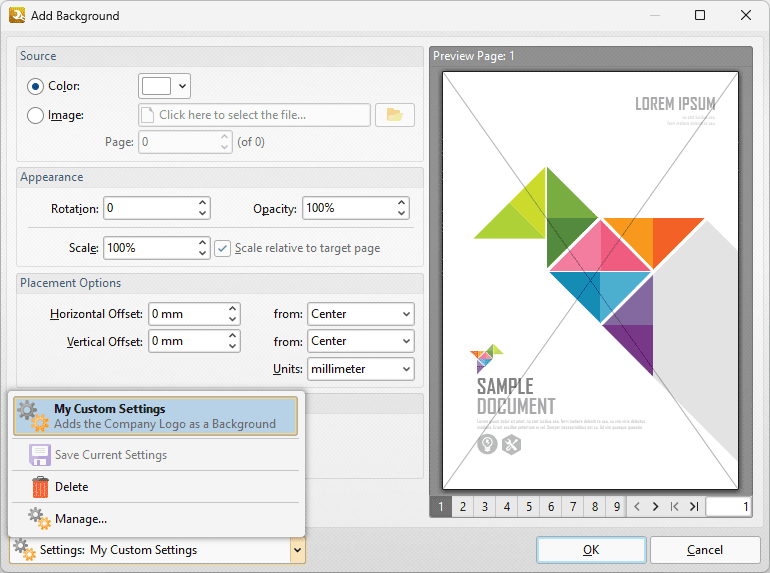Open the background color swatch picker

[164, 86]
